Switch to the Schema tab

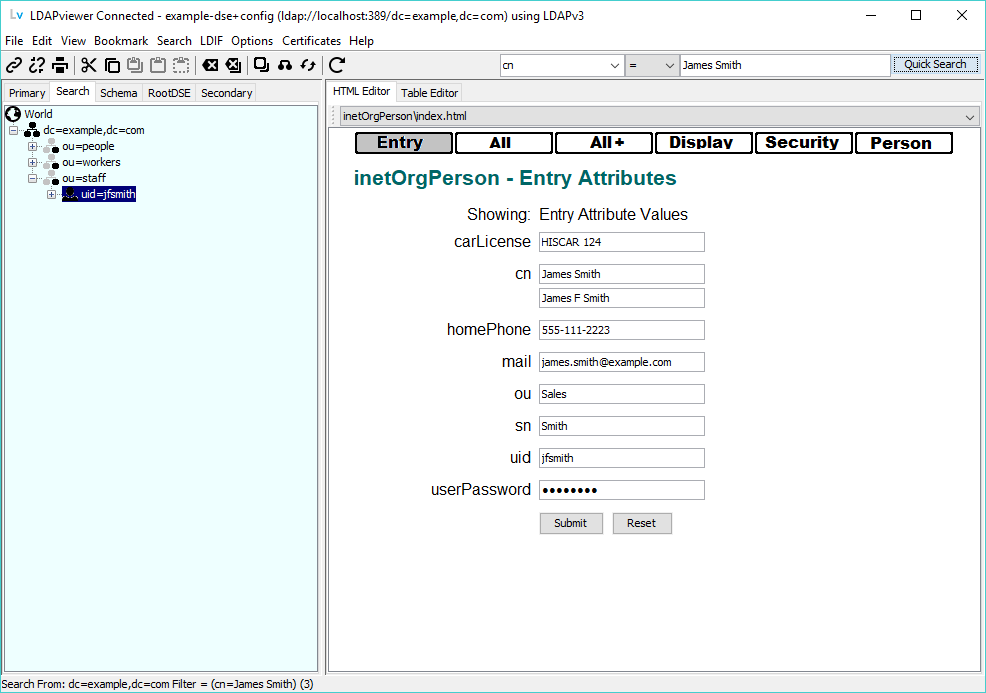click(x=118, y=93)
